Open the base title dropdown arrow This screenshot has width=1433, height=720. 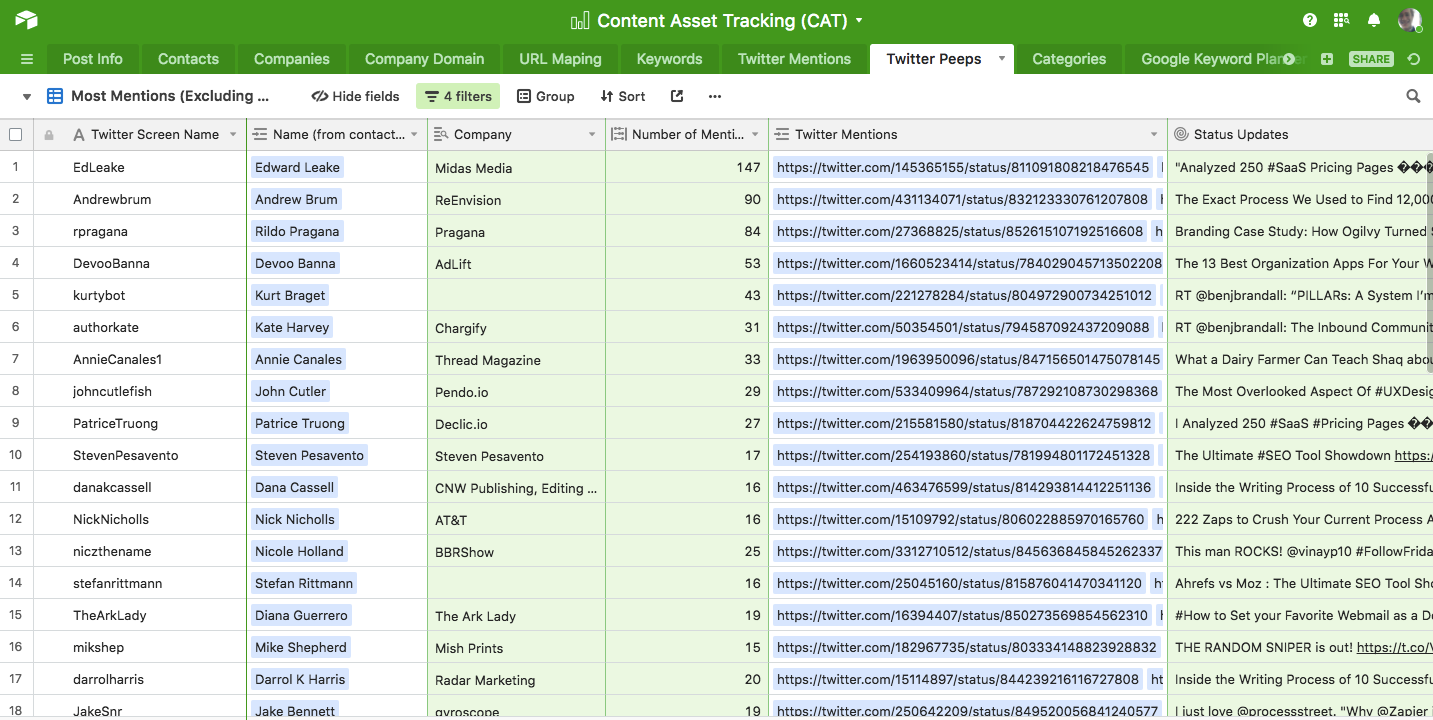pos(859,20)
